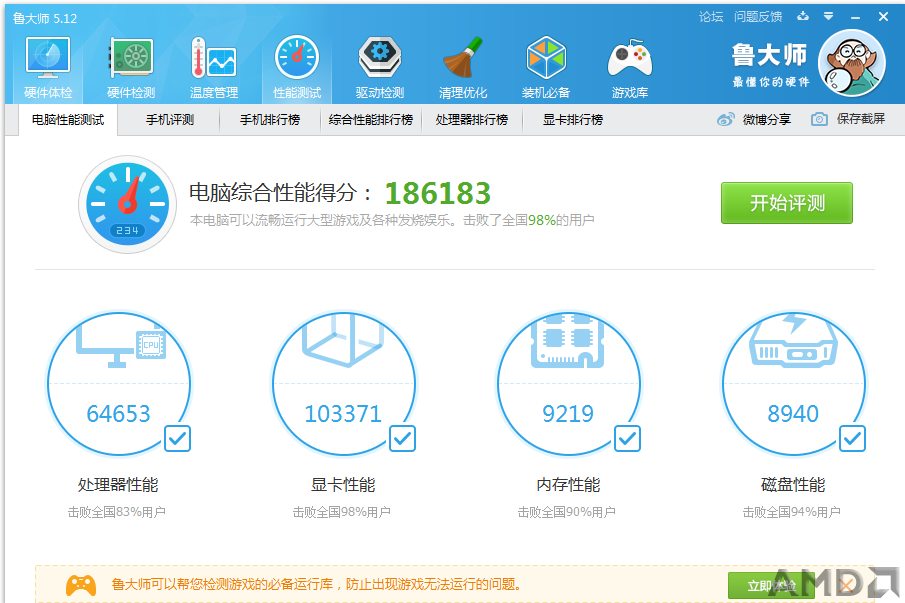Viewport: 905px width, 603px height.
Task: Click the 立即体验 button
Action: point(771,586)
